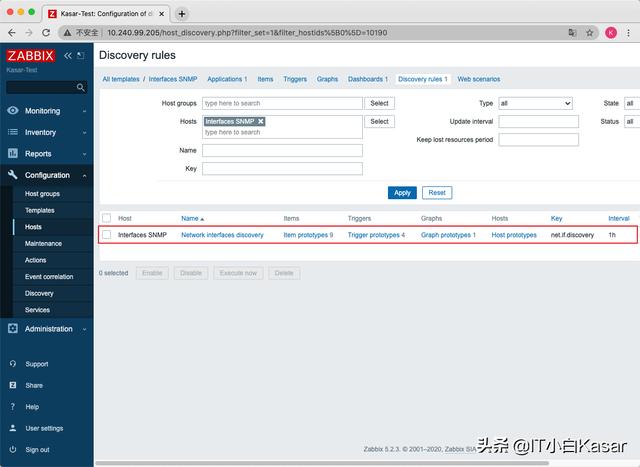
Task: Open the pink K profile avatar
Action: [x=611, y=33]
